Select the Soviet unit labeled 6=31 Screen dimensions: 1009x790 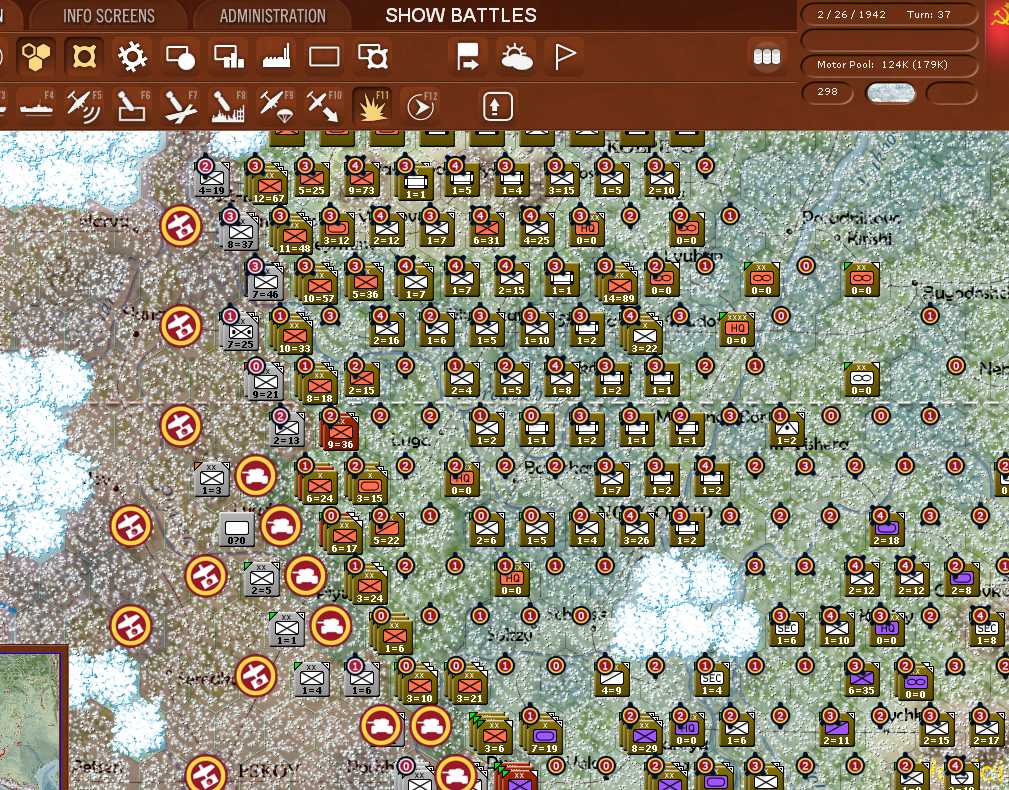[486, 230]
